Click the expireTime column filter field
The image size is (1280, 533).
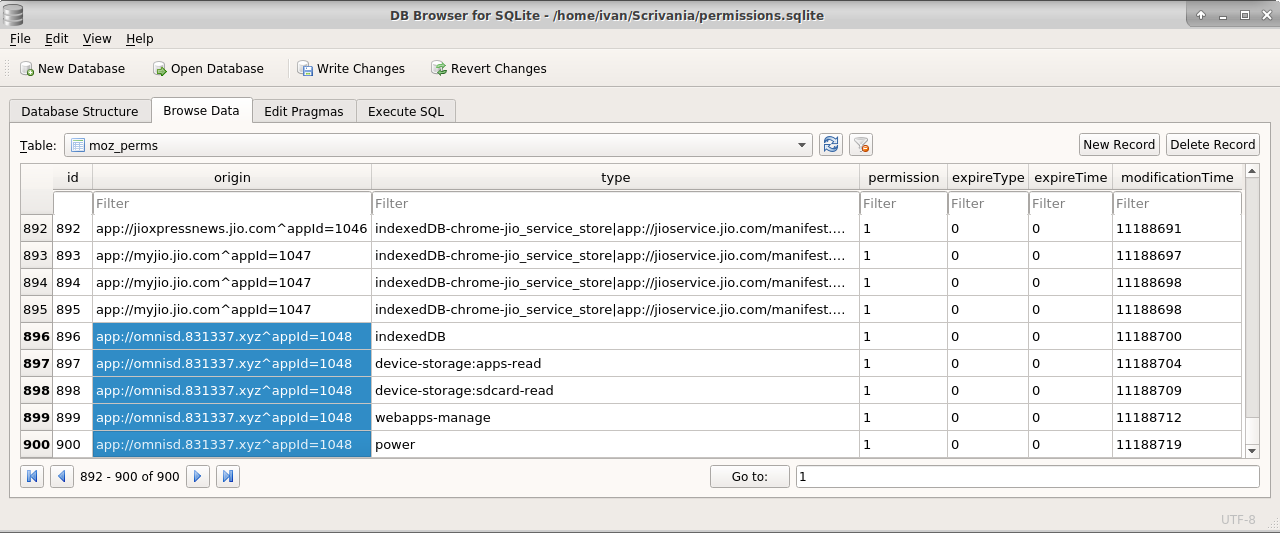(x=1070, y=203)
